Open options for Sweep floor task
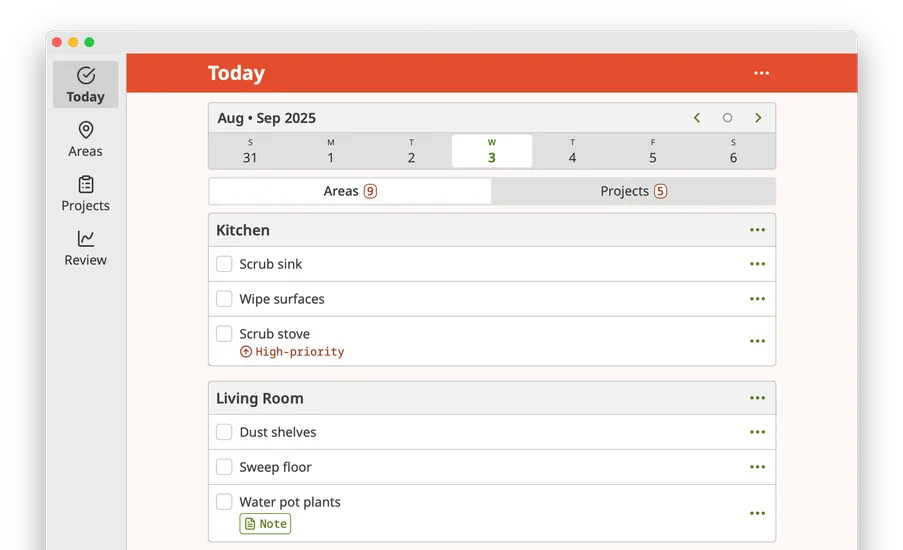The height and width of the screenshot is (550, 903). click(x=757, y=467)
